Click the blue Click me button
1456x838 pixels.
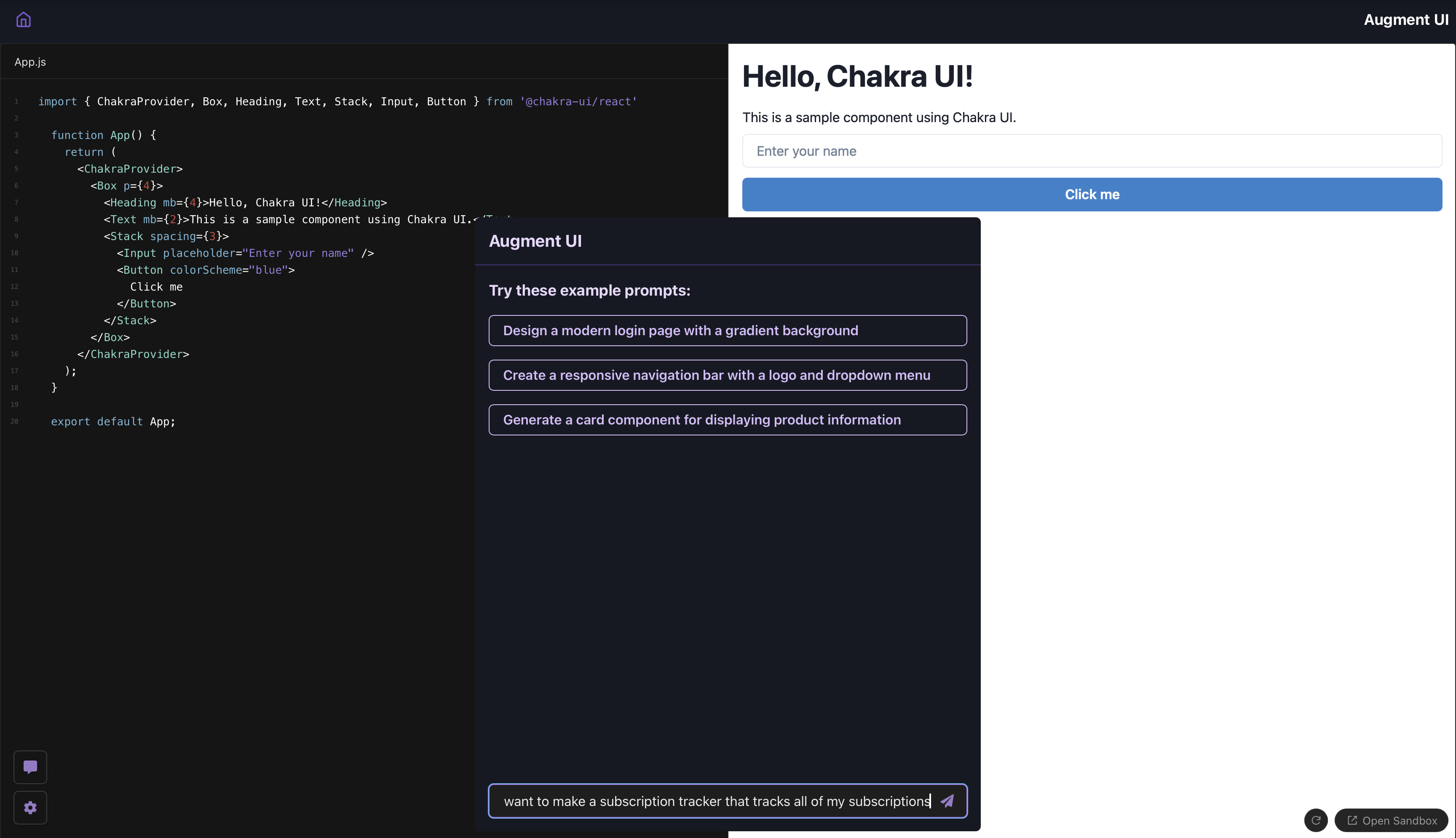pos(1092,195)
